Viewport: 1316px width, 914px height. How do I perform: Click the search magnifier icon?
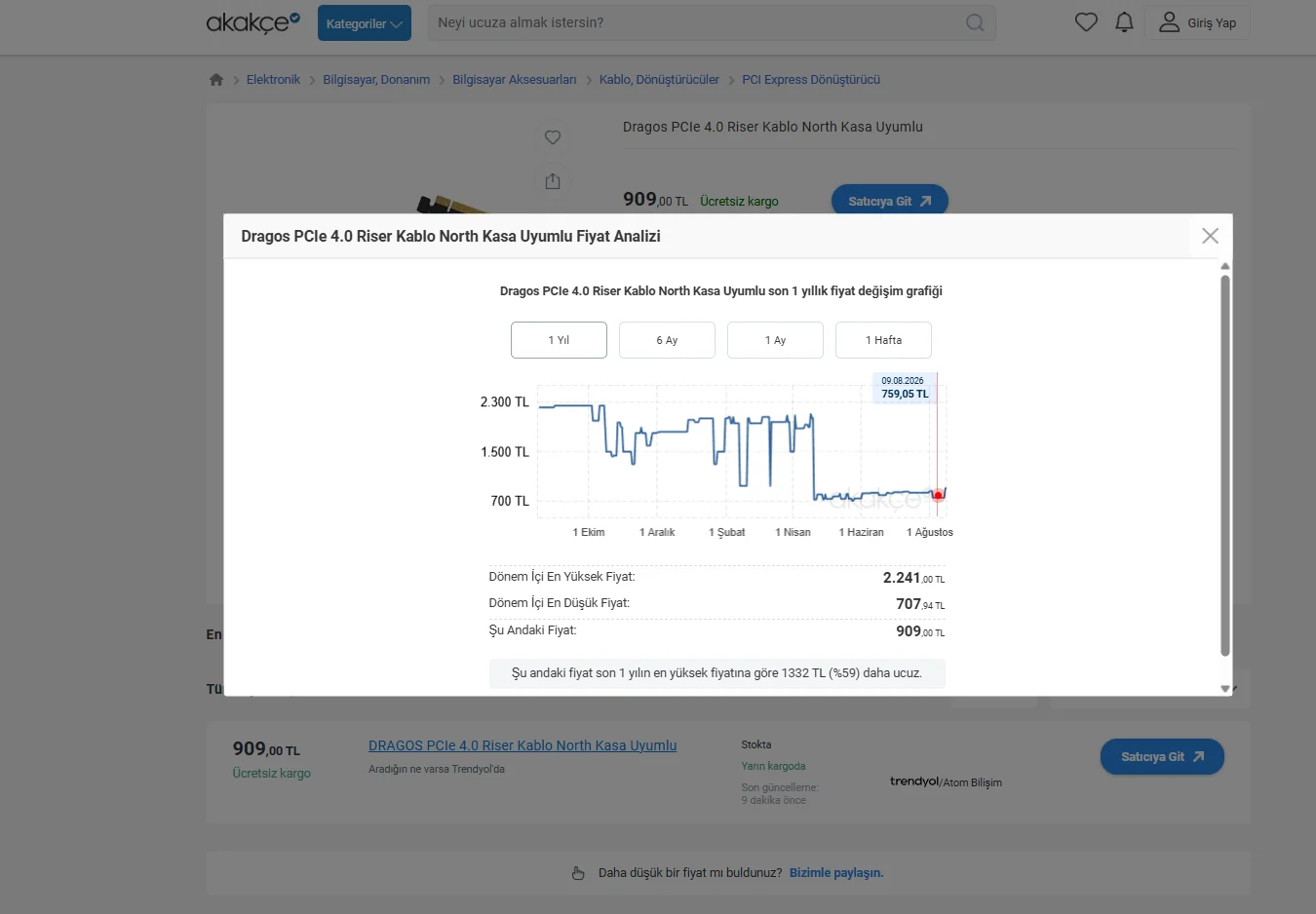tap(975, 22)
